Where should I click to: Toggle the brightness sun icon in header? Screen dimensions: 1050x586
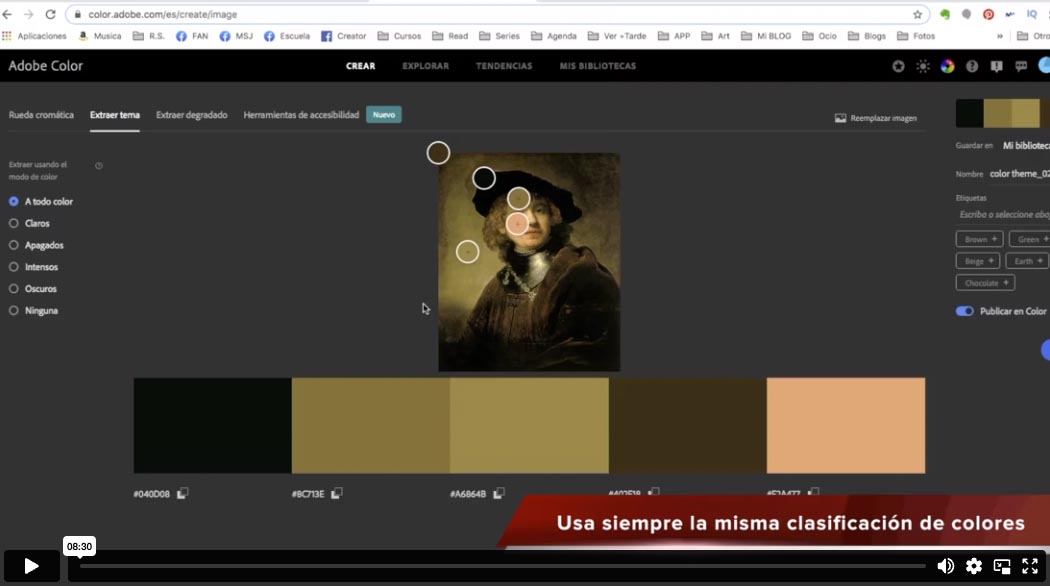(x=923, y=66)
